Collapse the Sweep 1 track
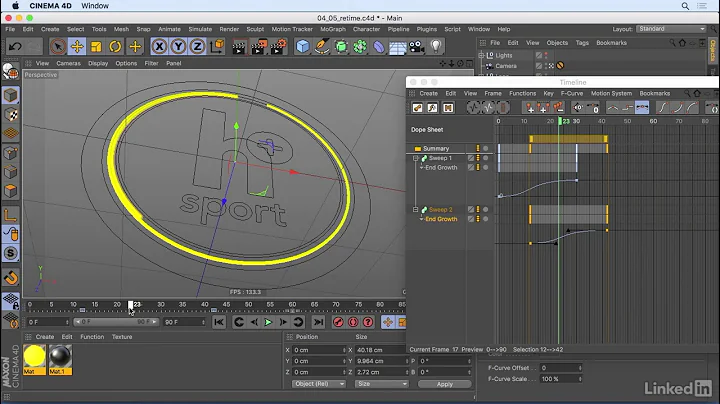The width and height of the screenshot is (720, 404). [x=416, y=158]
